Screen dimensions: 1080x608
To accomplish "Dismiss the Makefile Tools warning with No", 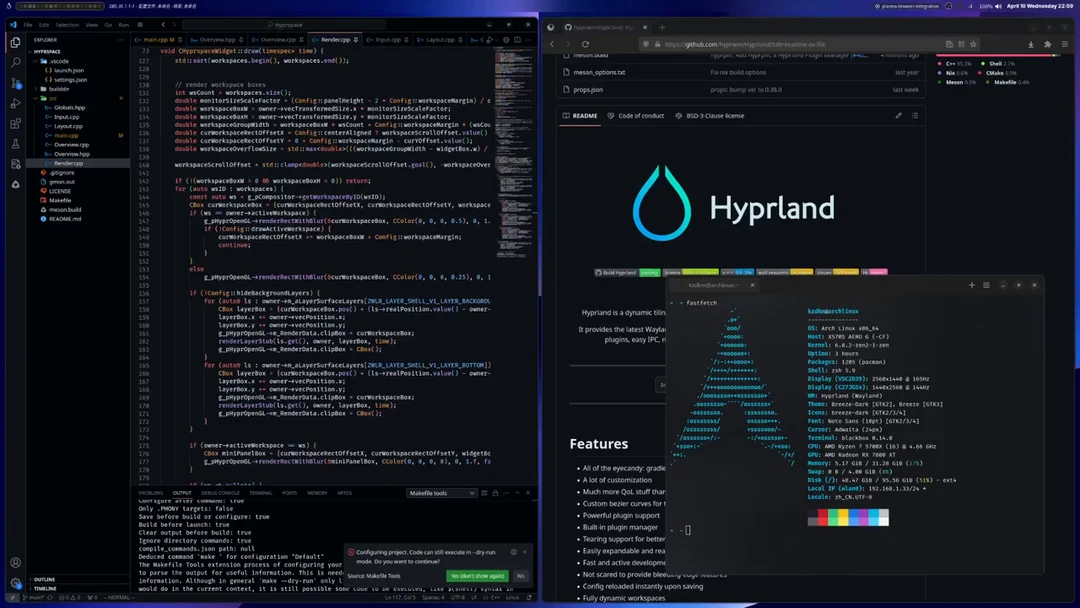I will pos(520,576).
